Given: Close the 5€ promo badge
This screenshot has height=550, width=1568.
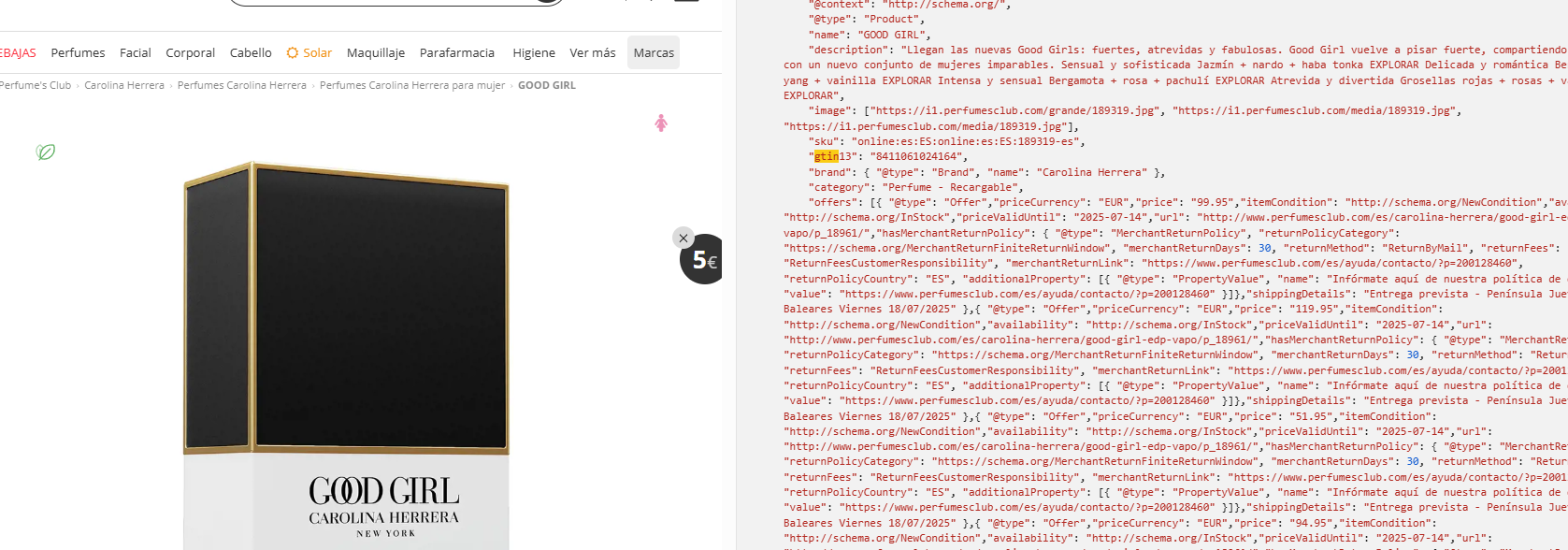Looking at the screenshot, I should click(683, 238).
